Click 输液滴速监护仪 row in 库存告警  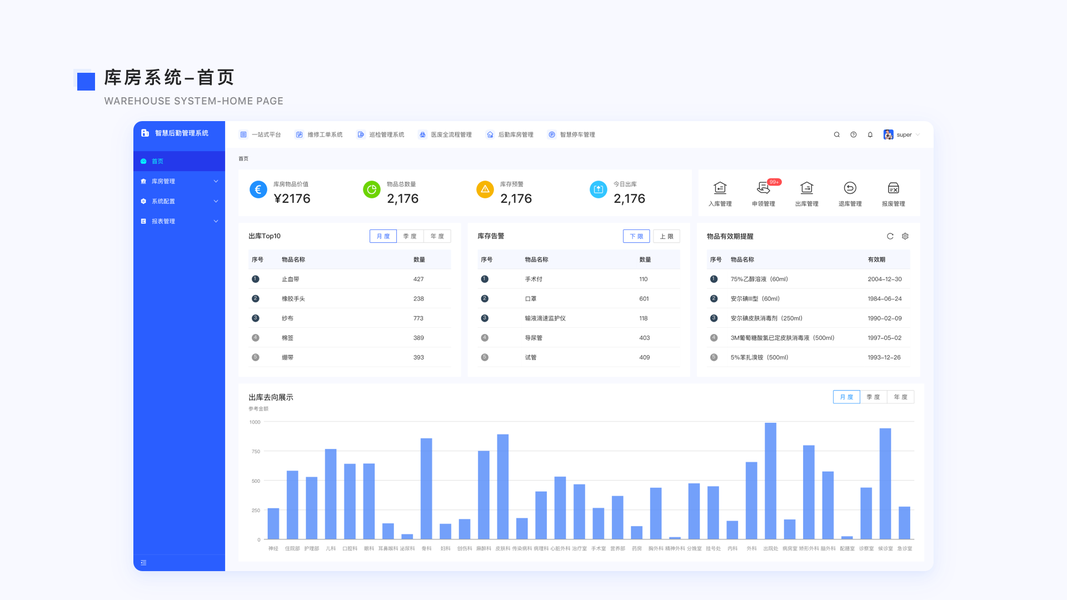[579, 318]
